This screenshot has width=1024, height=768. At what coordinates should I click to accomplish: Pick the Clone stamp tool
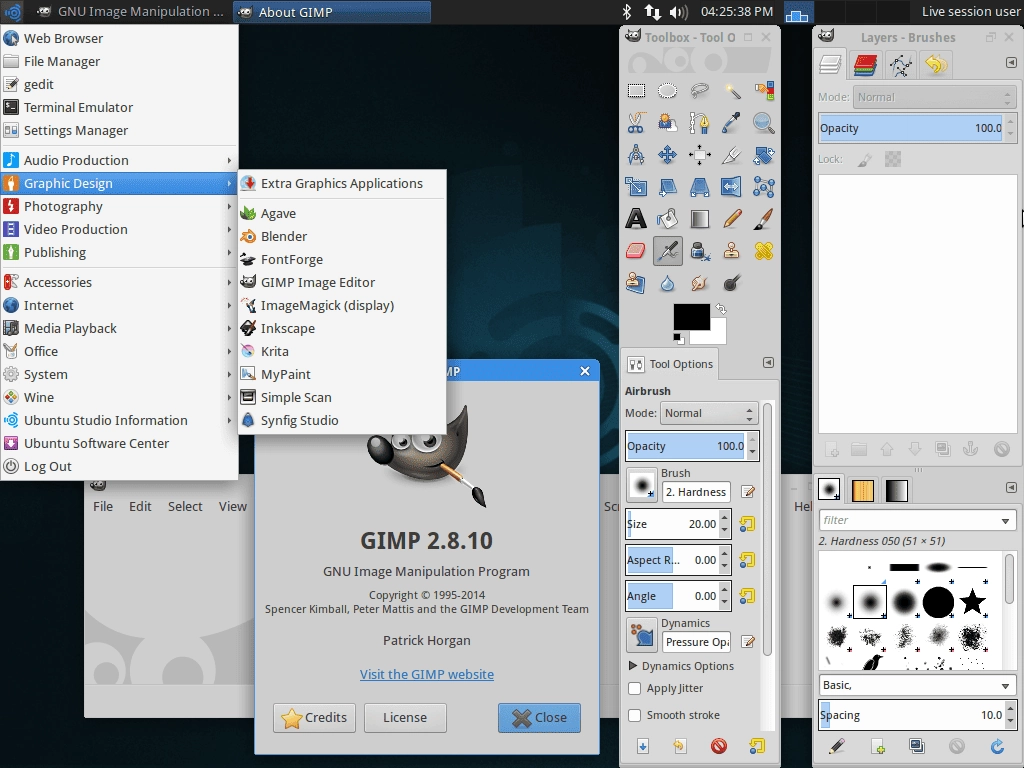click(731, 251)
